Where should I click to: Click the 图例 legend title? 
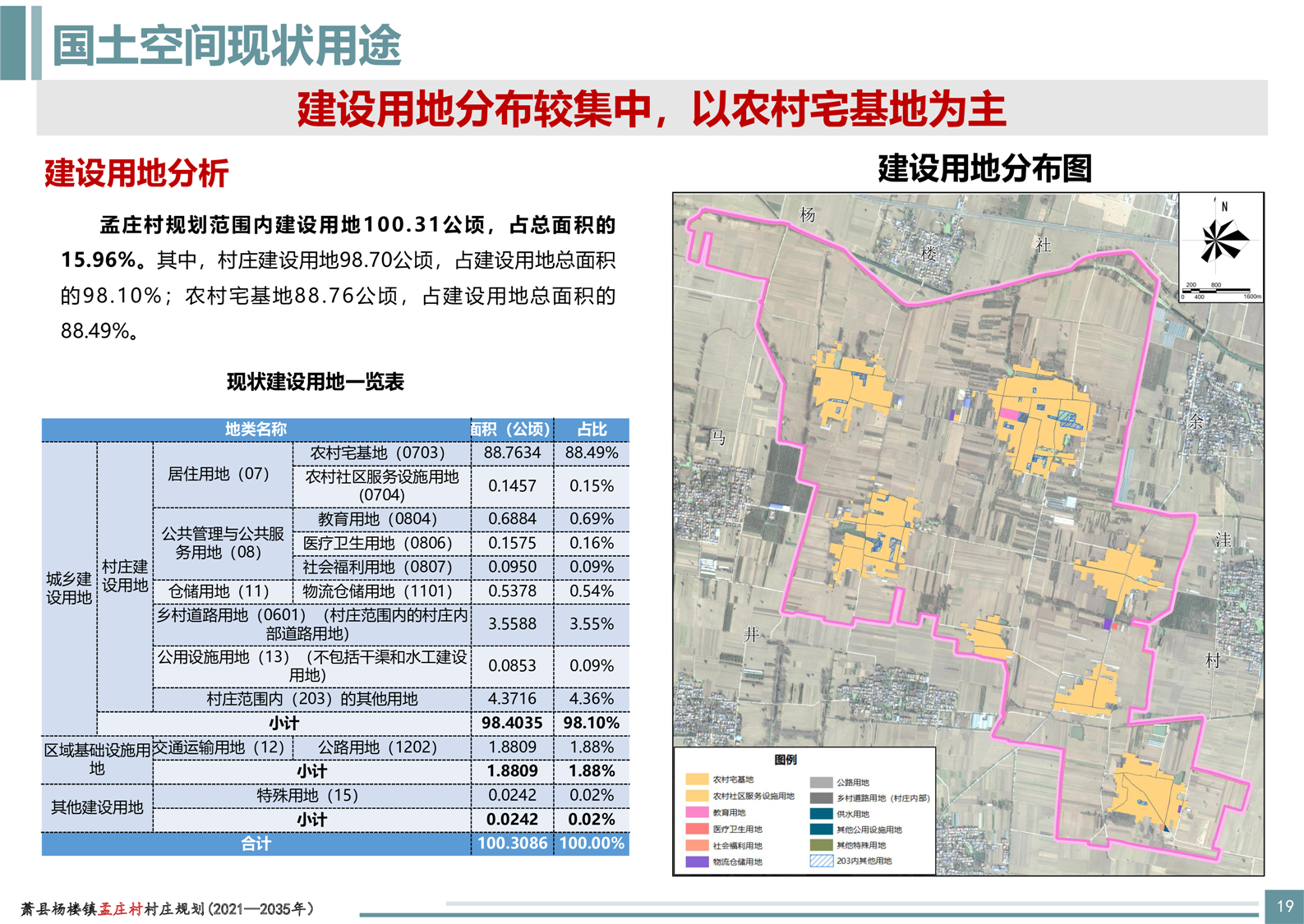tap(786, 760)
